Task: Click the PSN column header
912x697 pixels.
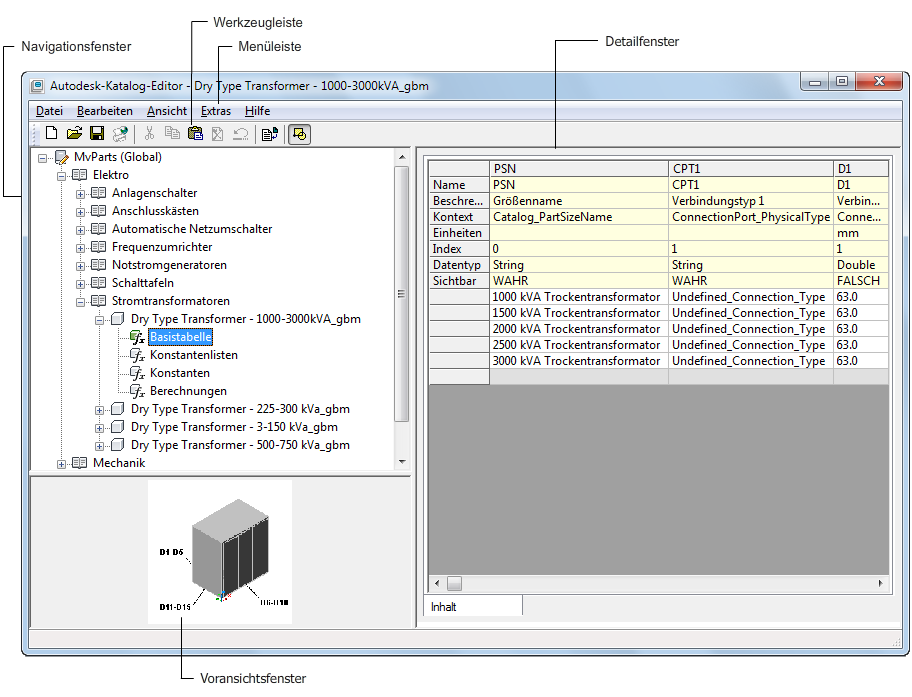Action: [579, 169]
